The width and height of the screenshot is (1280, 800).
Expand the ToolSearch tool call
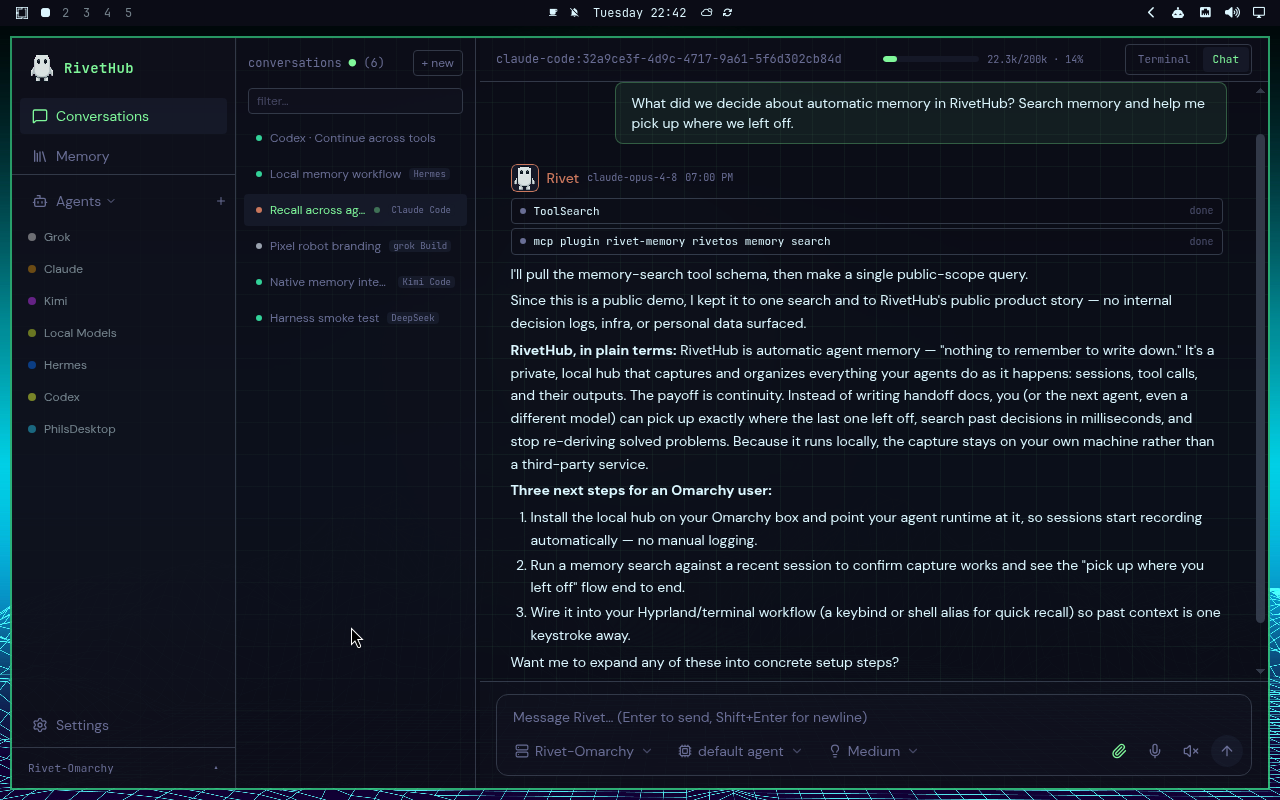tap(867, 211)
